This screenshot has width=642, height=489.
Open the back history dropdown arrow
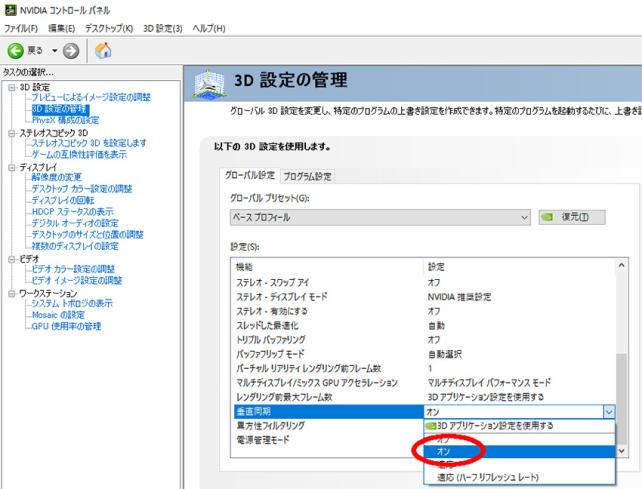point(54,51)
